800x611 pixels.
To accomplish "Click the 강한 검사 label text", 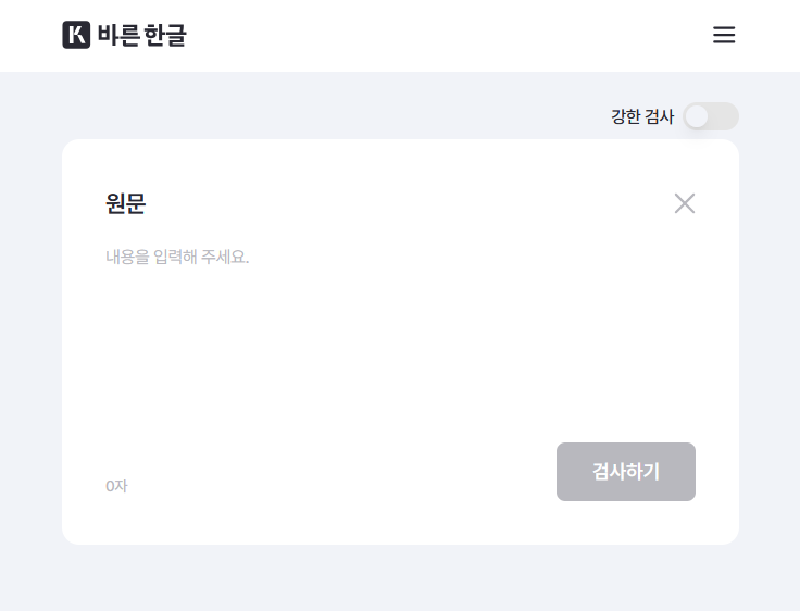I will coord(644,115).
